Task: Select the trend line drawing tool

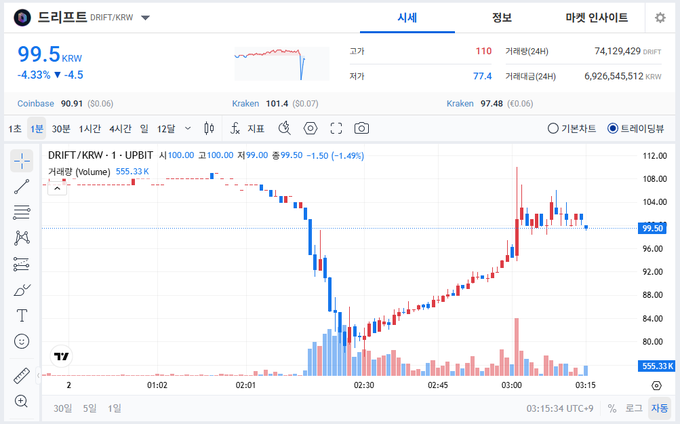Action: tap(21, 187)
